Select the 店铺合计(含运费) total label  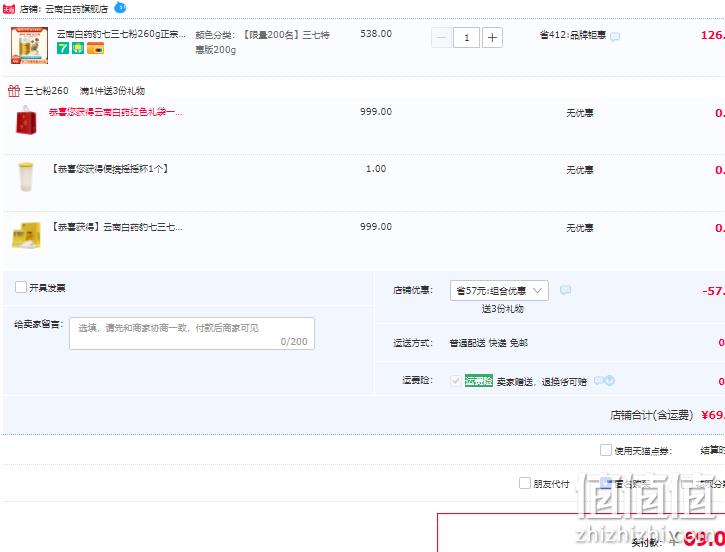[651, 415]
